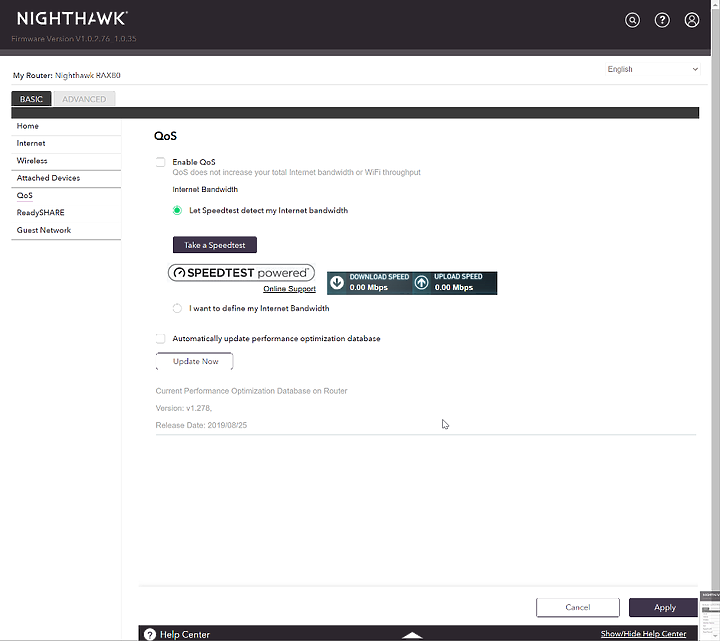The image size is (720, 641).
Task: Open ReadySHARE in the sidebar menu
Action: tap(40, 213)
